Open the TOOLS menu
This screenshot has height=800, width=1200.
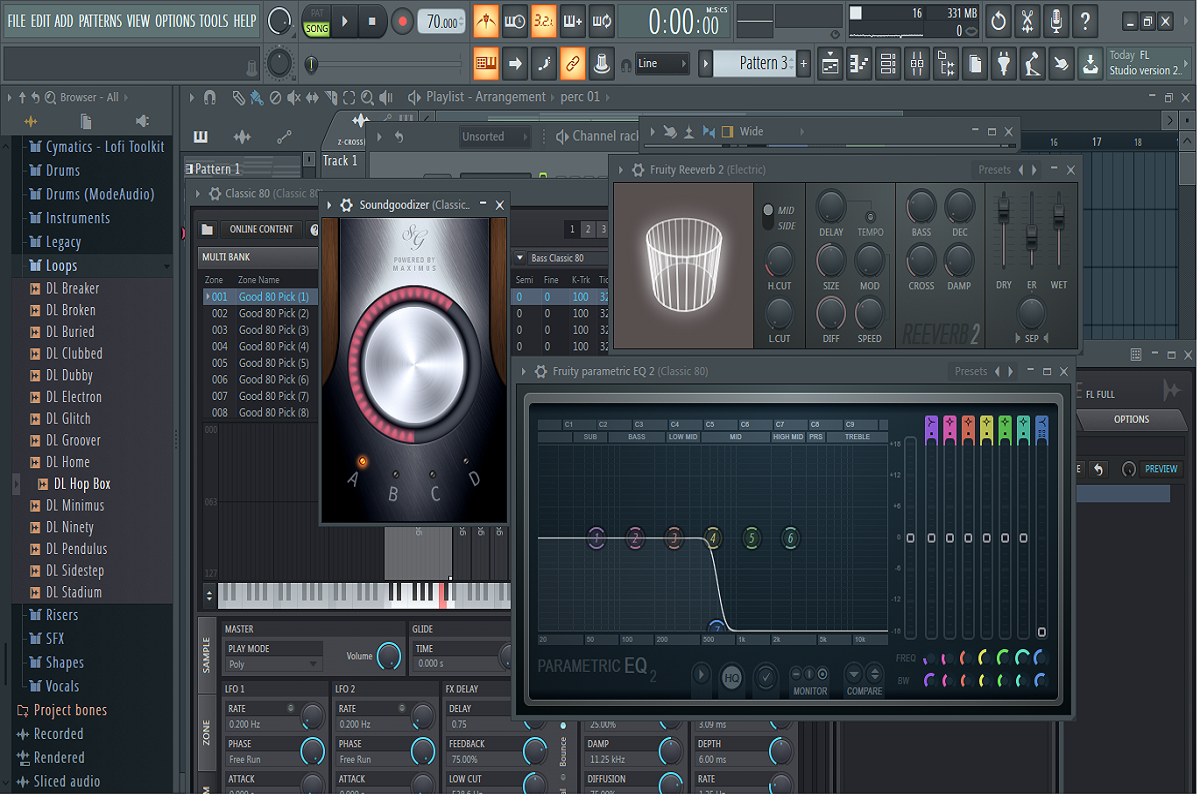tap(214, 21)
